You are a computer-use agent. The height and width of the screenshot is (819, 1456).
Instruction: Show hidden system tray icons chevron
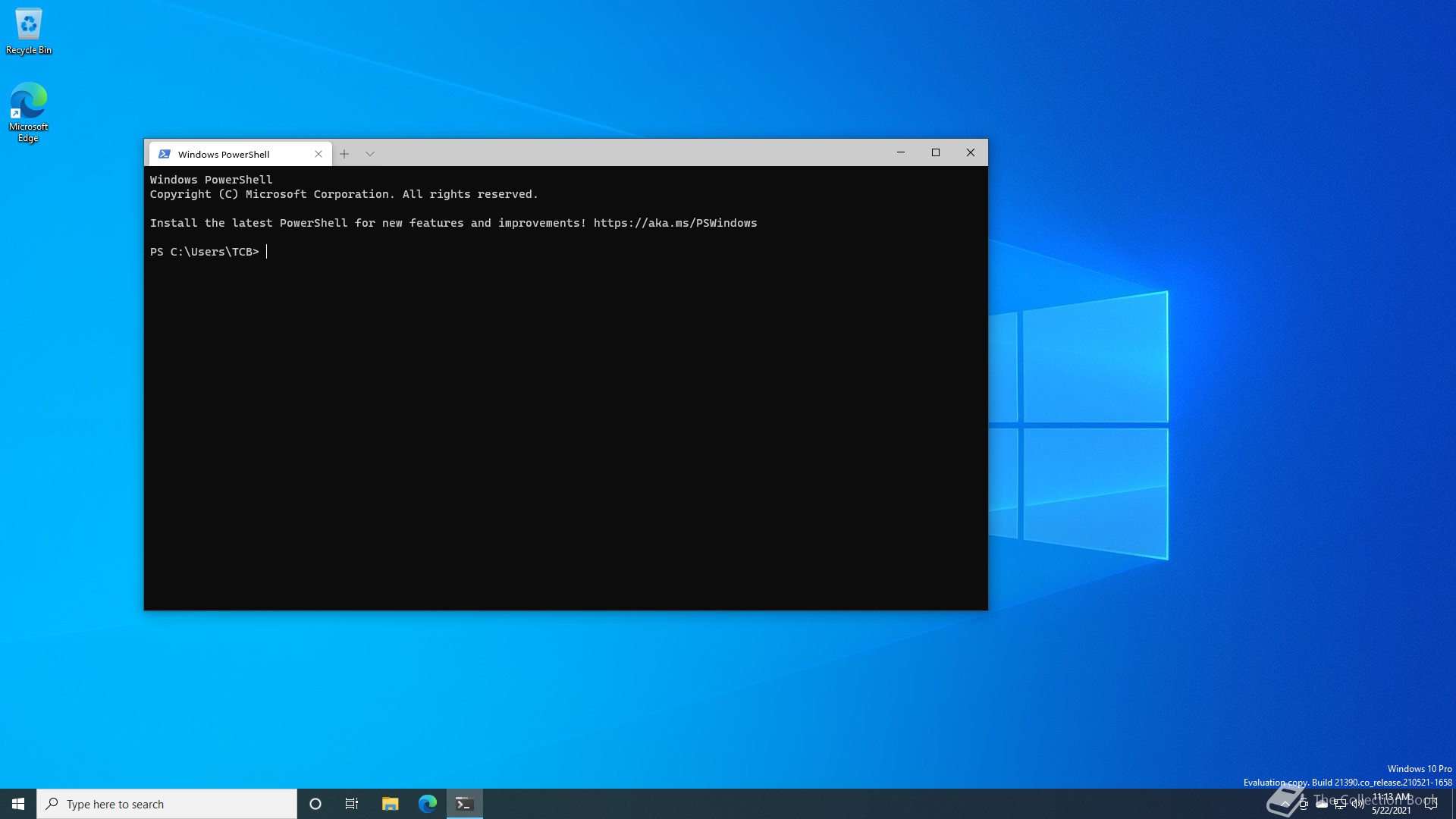pyautogui.click(x=1285, y=804)
